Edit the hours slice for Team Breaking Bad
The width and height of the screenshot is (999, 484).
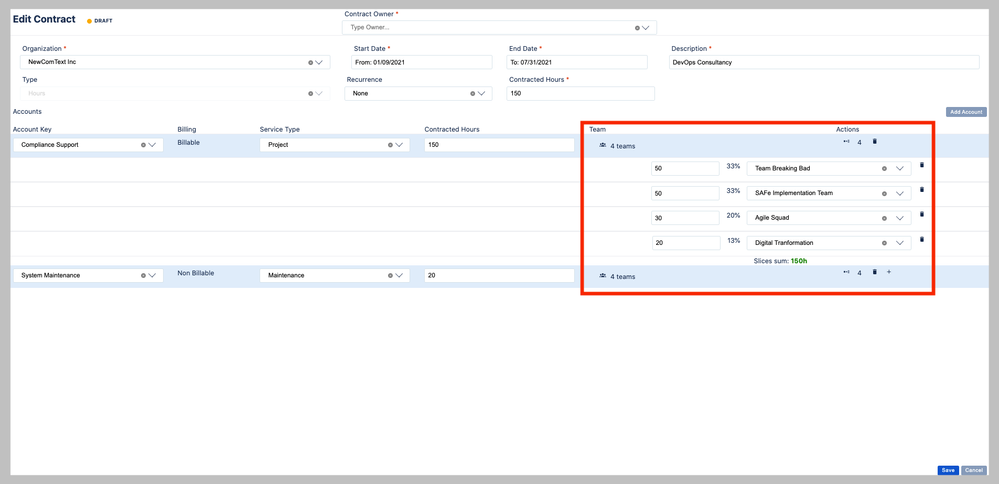[686, 169]
